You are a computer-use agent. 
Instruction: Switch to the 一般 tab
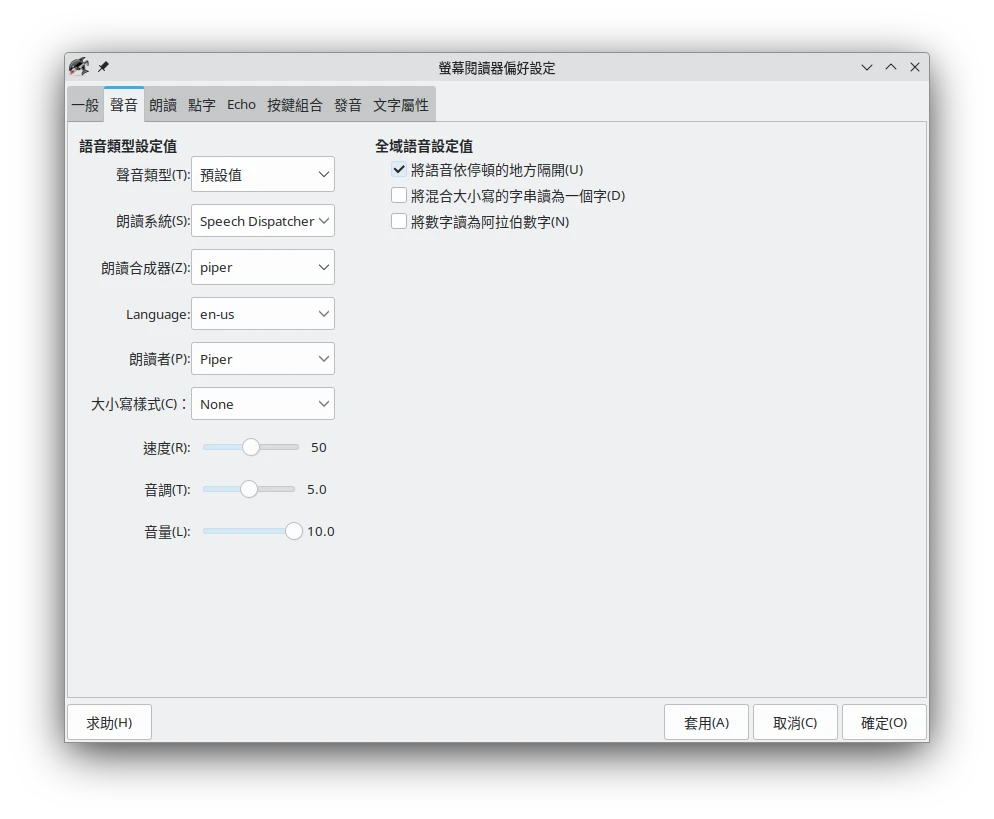click(x=85, y=105)
